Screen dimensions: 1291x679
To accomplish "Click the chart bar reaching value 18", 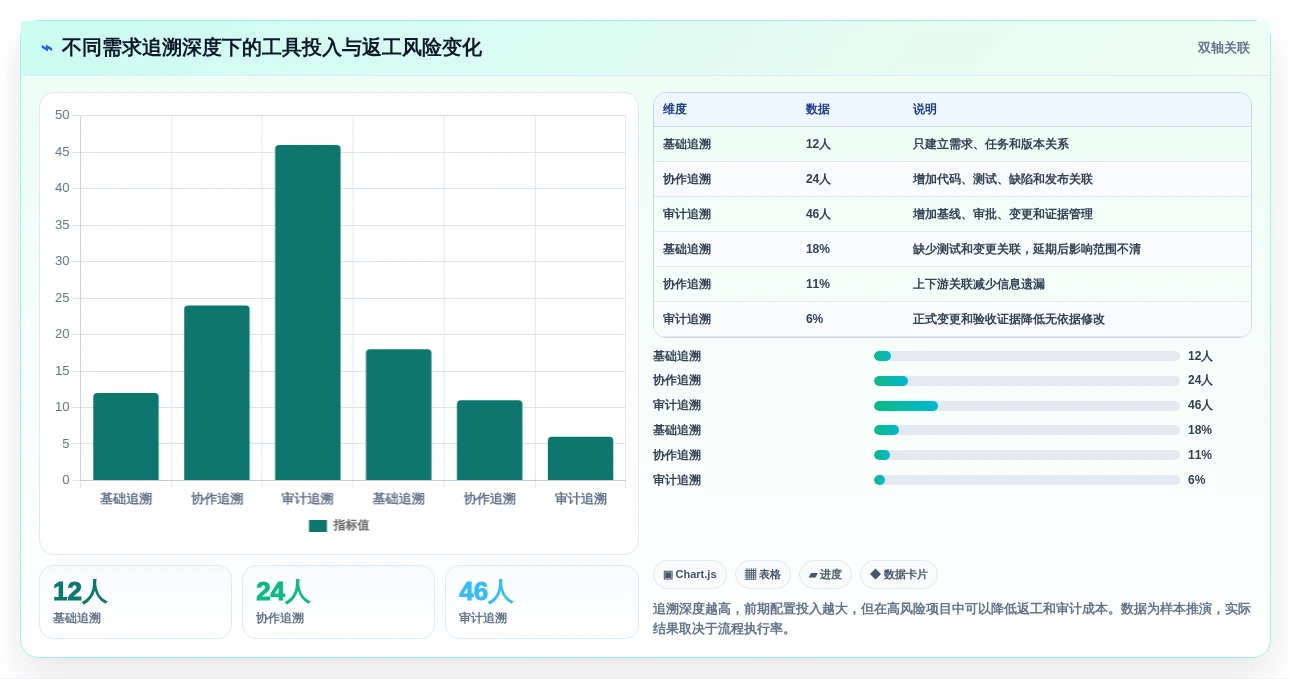I will pyautogui.click(x=399, y=415).
